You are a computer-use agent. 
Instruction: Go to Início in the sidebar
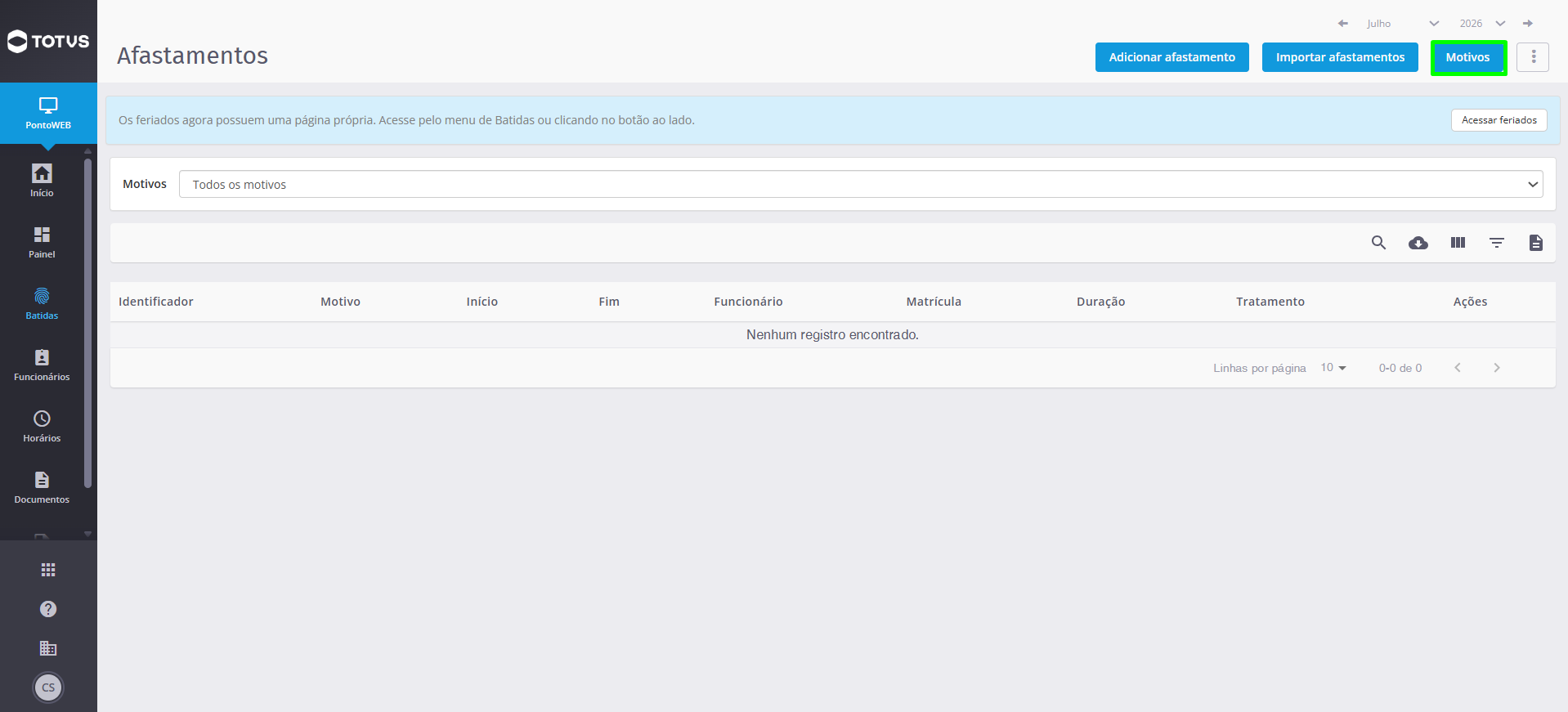(42, 181)
